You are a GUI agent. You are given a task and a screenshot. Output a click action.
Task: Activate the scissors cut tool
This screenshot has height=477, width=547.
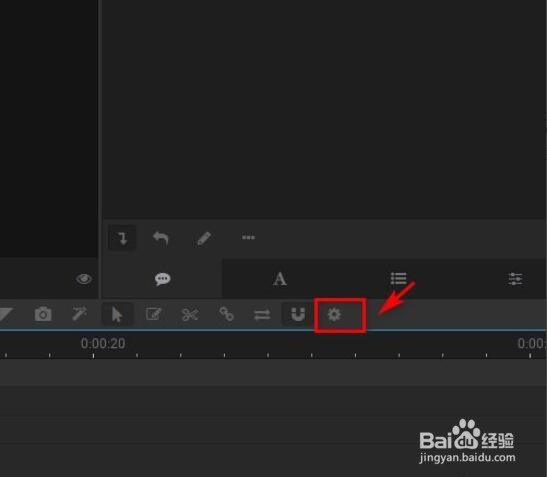click(190, 314)
